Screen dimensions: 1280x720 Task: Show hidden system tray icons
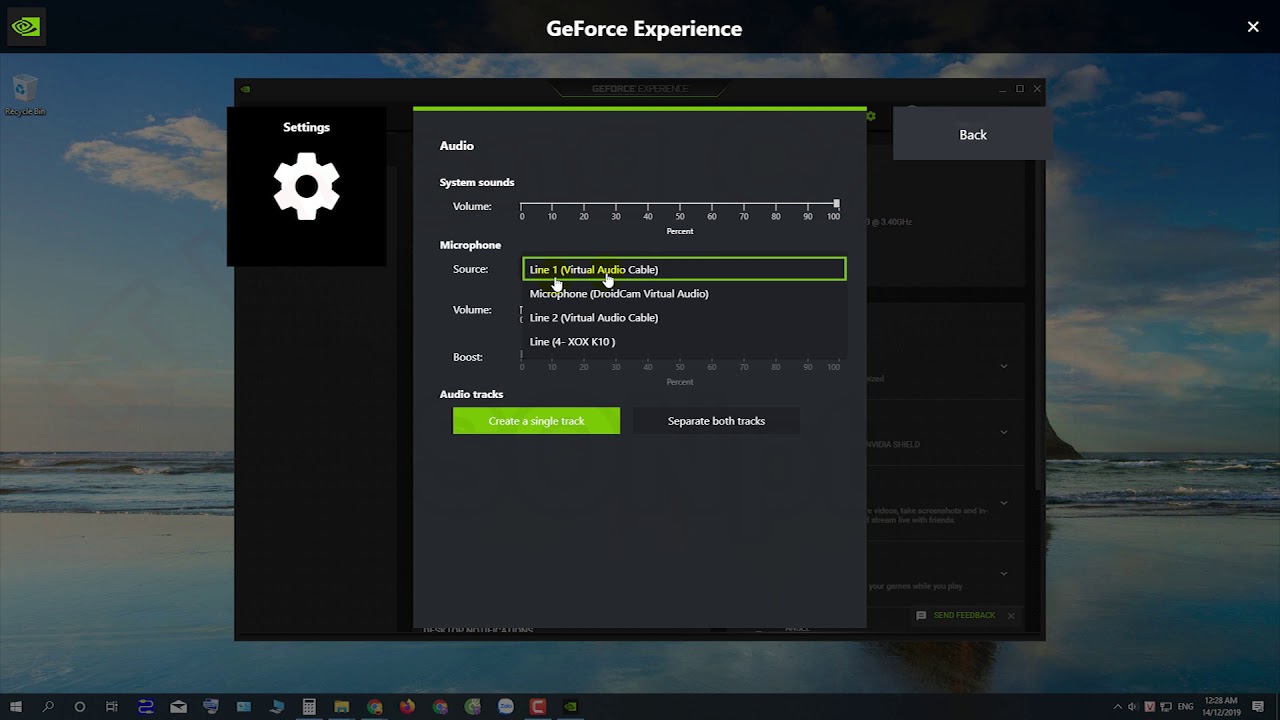click(x=1118, y=707)
